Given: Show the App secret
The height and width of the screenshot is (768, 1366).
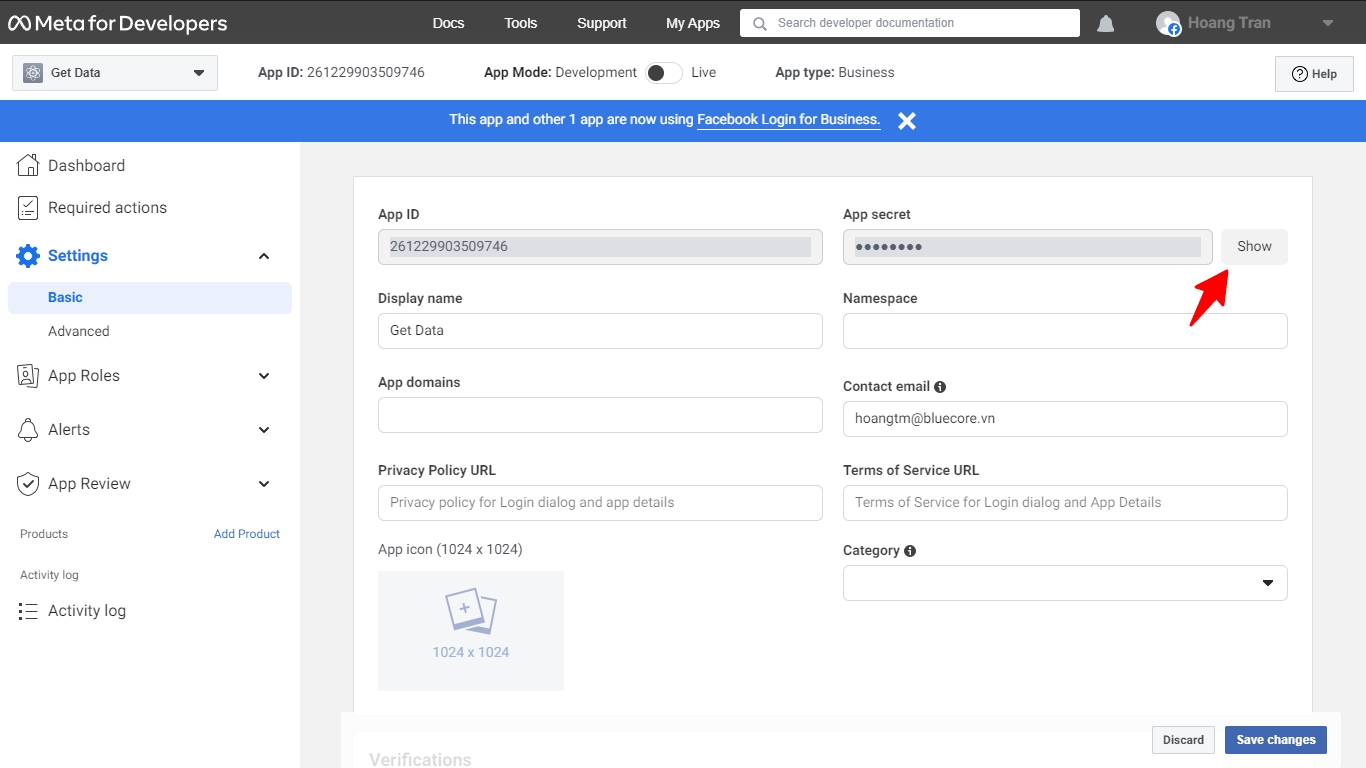Looking at the screenshot, I should pos(1254,247).
